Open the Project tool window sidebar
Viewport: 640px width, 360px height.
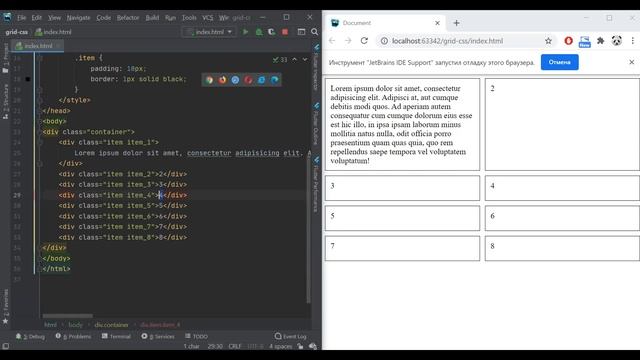(x=5, y=58)
